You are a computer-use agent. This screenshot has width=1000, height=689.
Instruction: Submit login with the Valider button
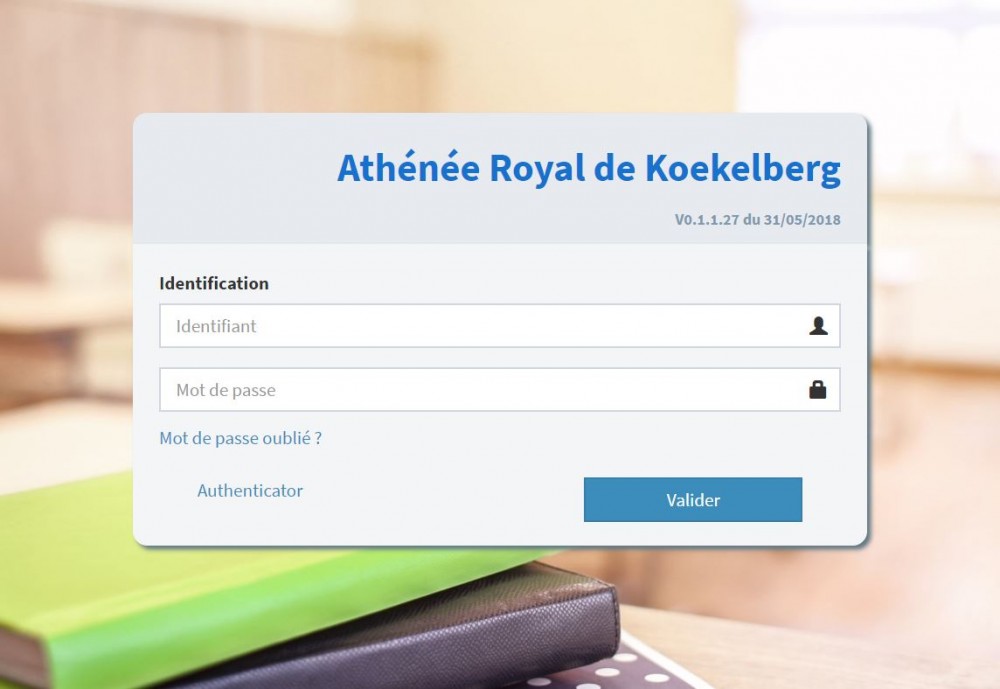pos(693,500)
